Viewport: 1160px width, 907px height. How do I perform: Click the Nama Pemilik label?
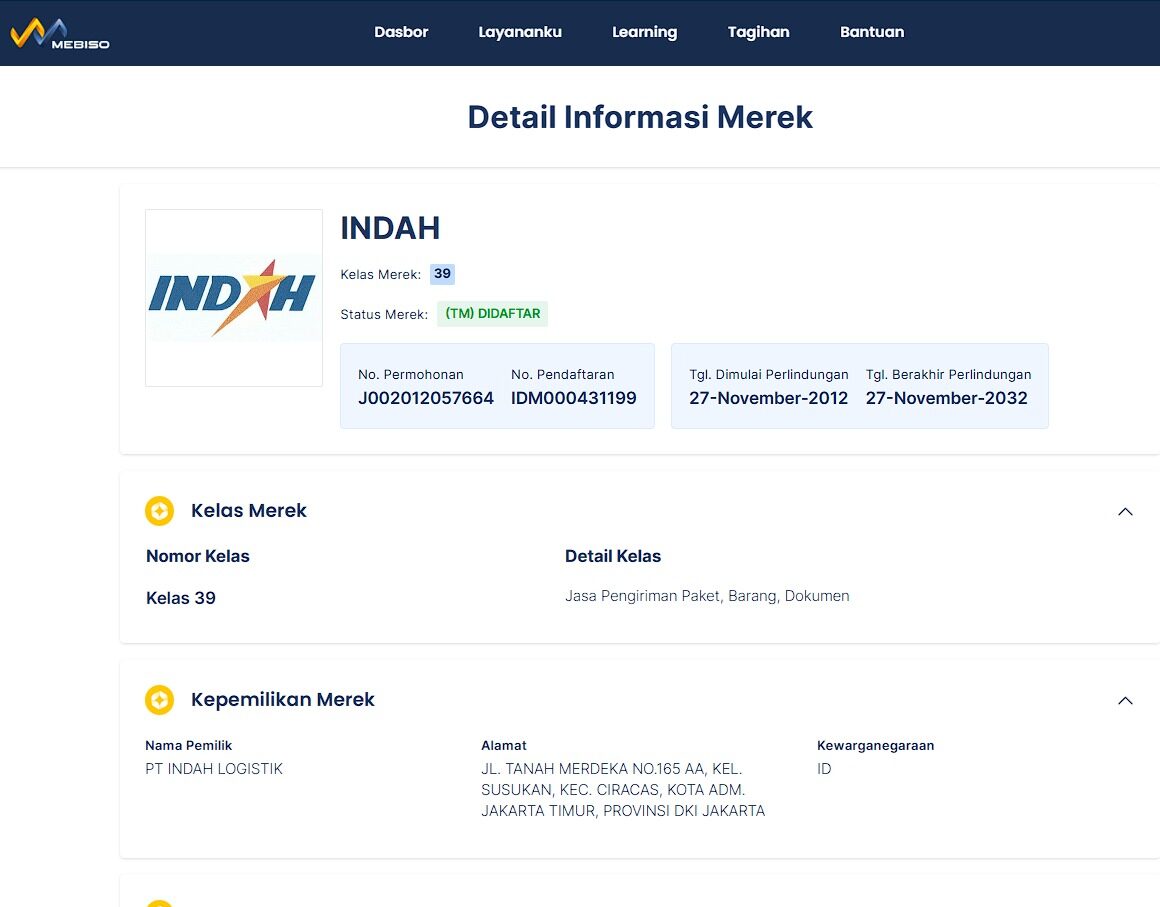click(x=189, y=746)
